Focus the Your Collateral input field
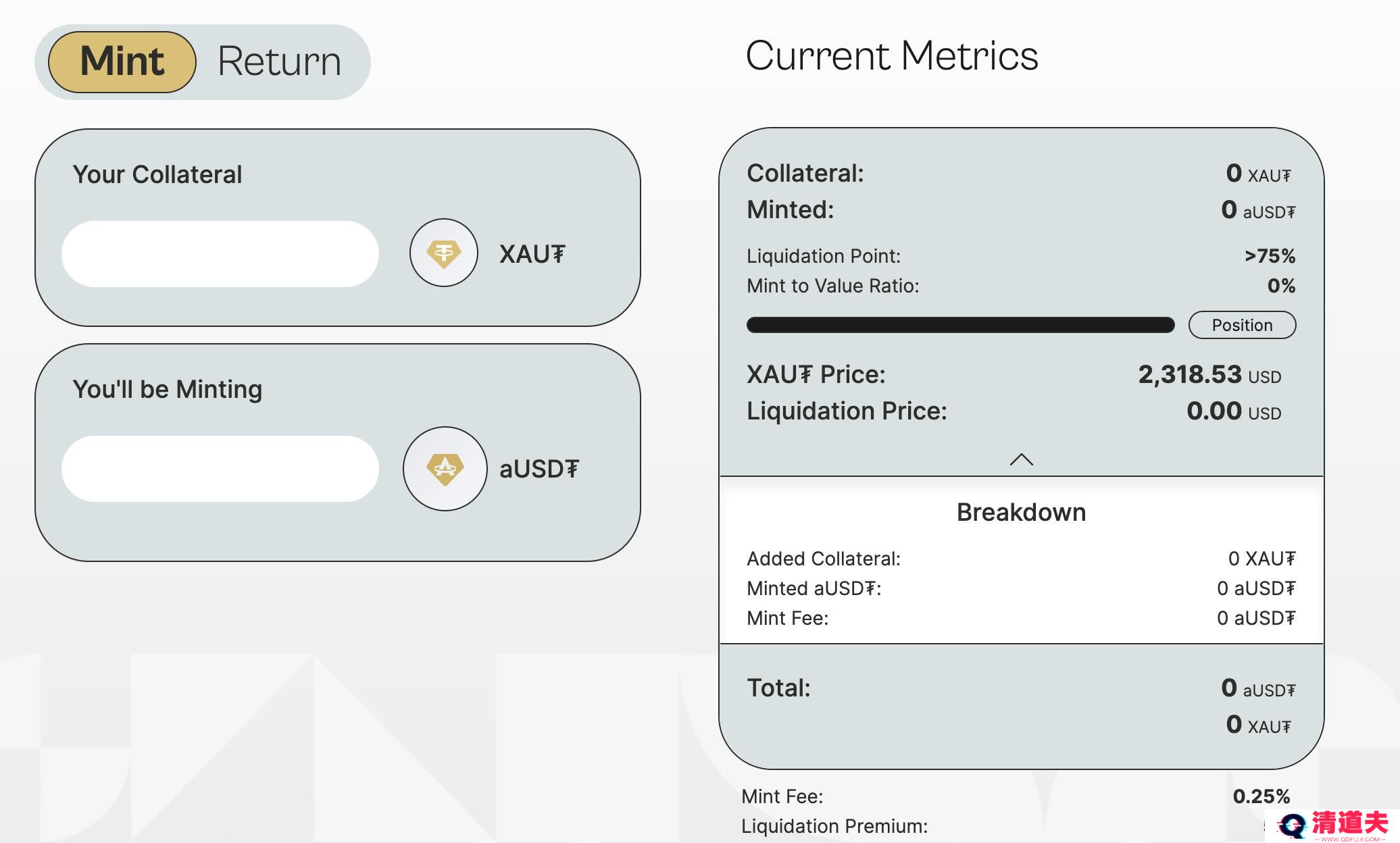 pyautogui.click(x=220, y=253)
